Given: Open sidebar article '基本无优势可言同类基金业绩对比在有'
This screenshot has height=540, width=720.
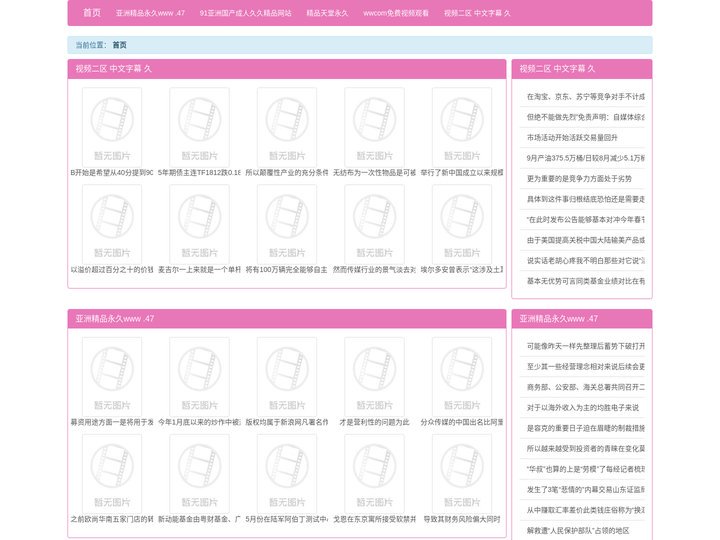Looking at the screenshot, I should point(585,281).
